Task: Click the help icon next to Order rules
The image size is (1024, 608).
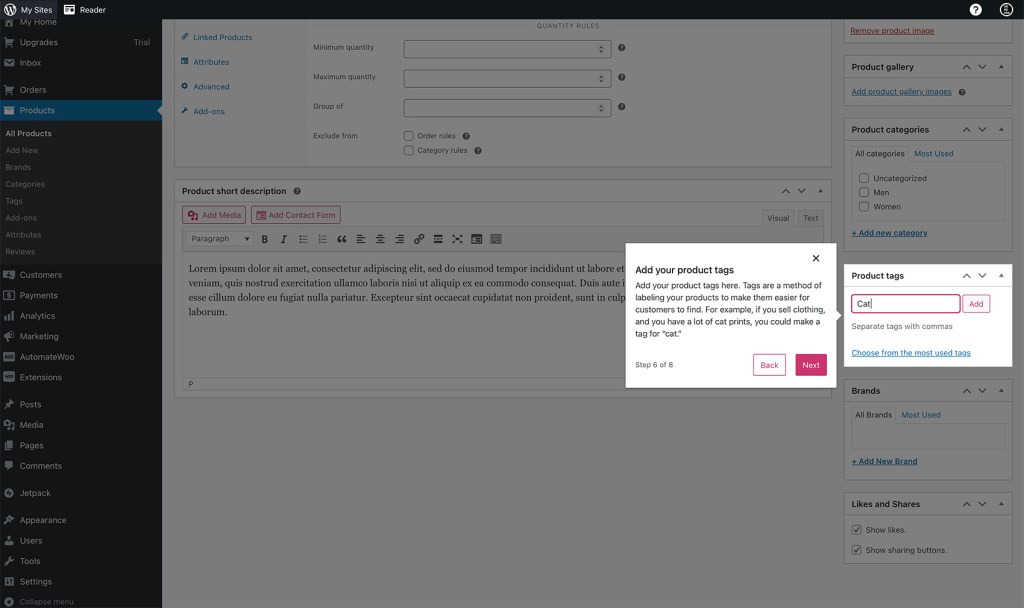Action: pyautogui.click(x=466, y=136)
